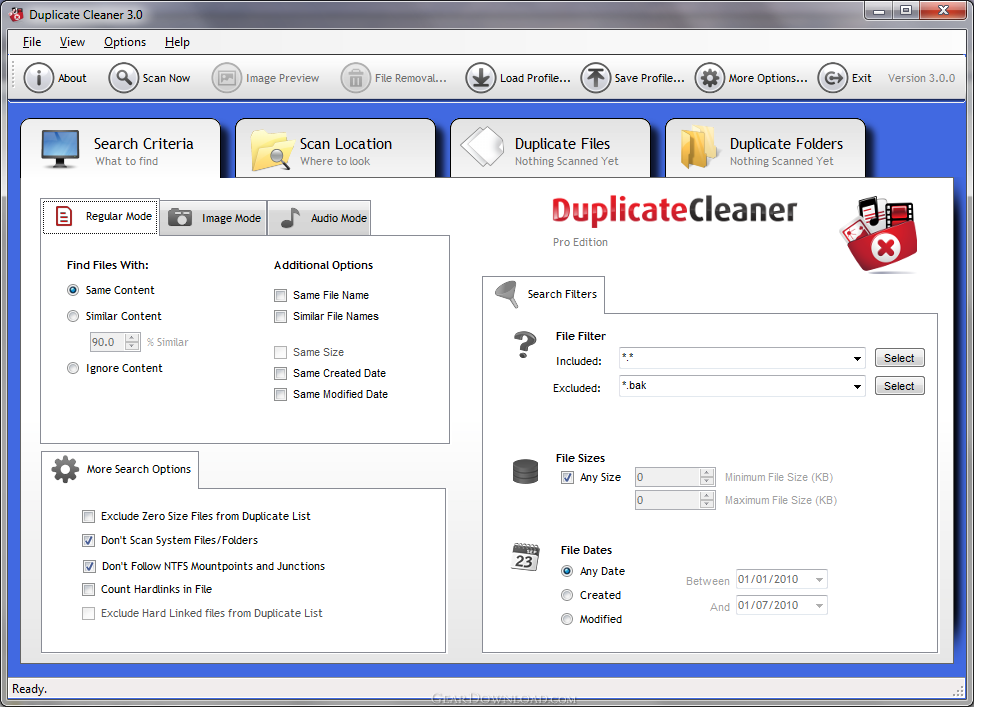Click Select button for Excluded filter
Screen dimensions: 1008x707
click(x=899, y=386)
